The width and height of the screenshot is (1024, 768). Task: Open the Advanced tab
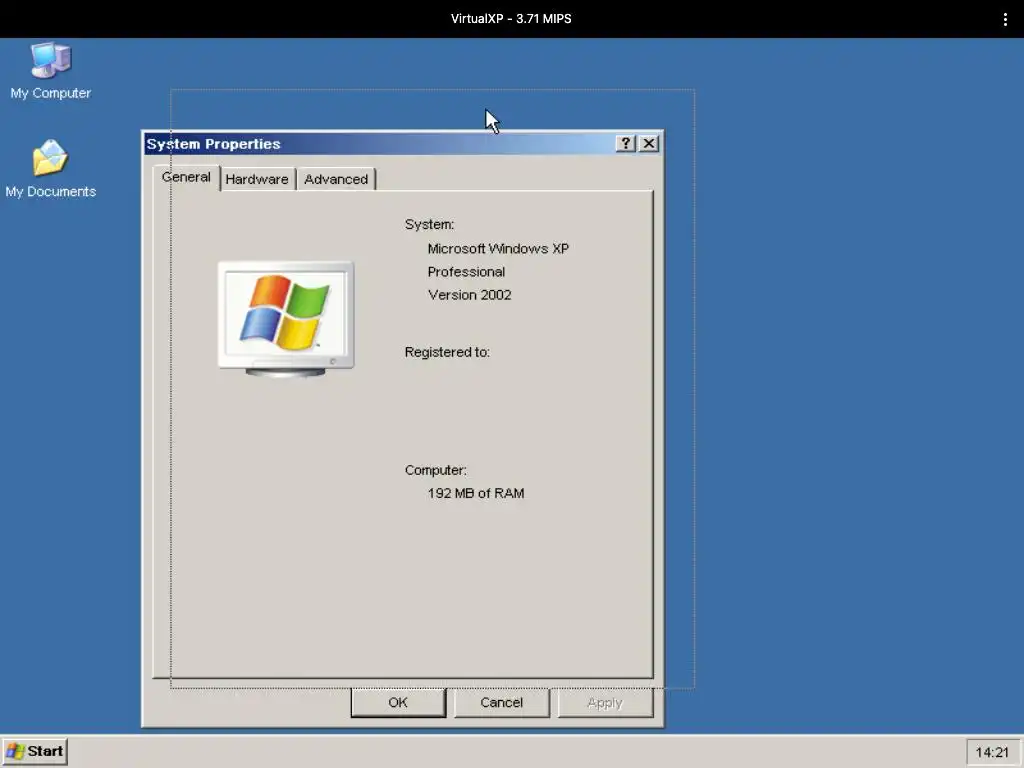(x=336, y=180)
